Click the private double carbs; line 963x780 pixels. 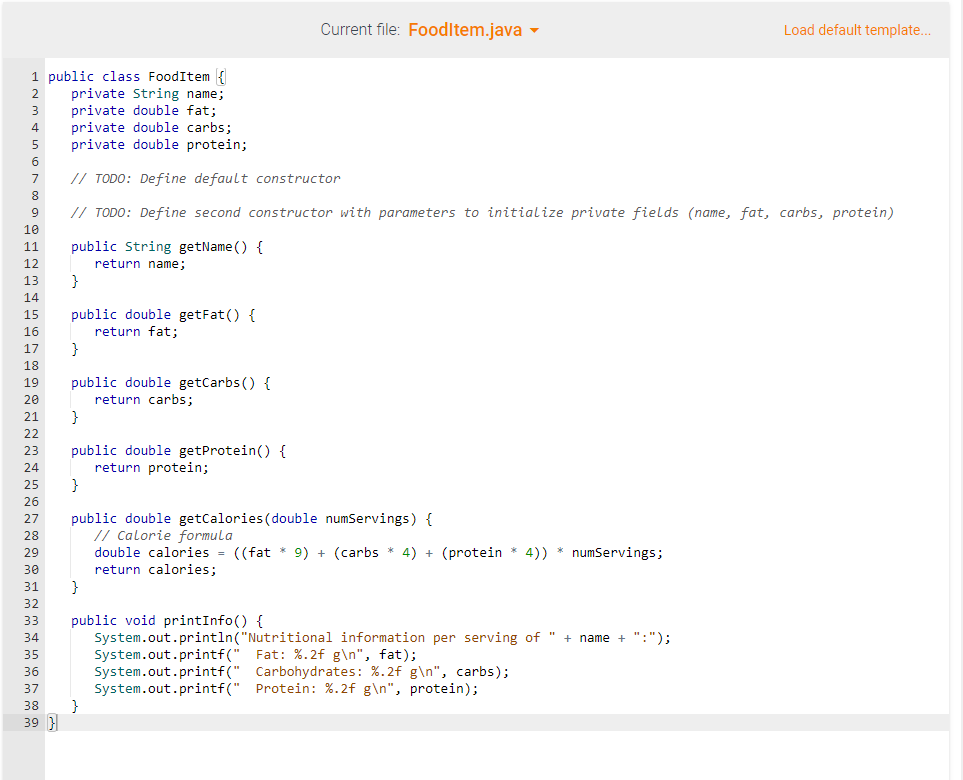(x=151, y=128)
